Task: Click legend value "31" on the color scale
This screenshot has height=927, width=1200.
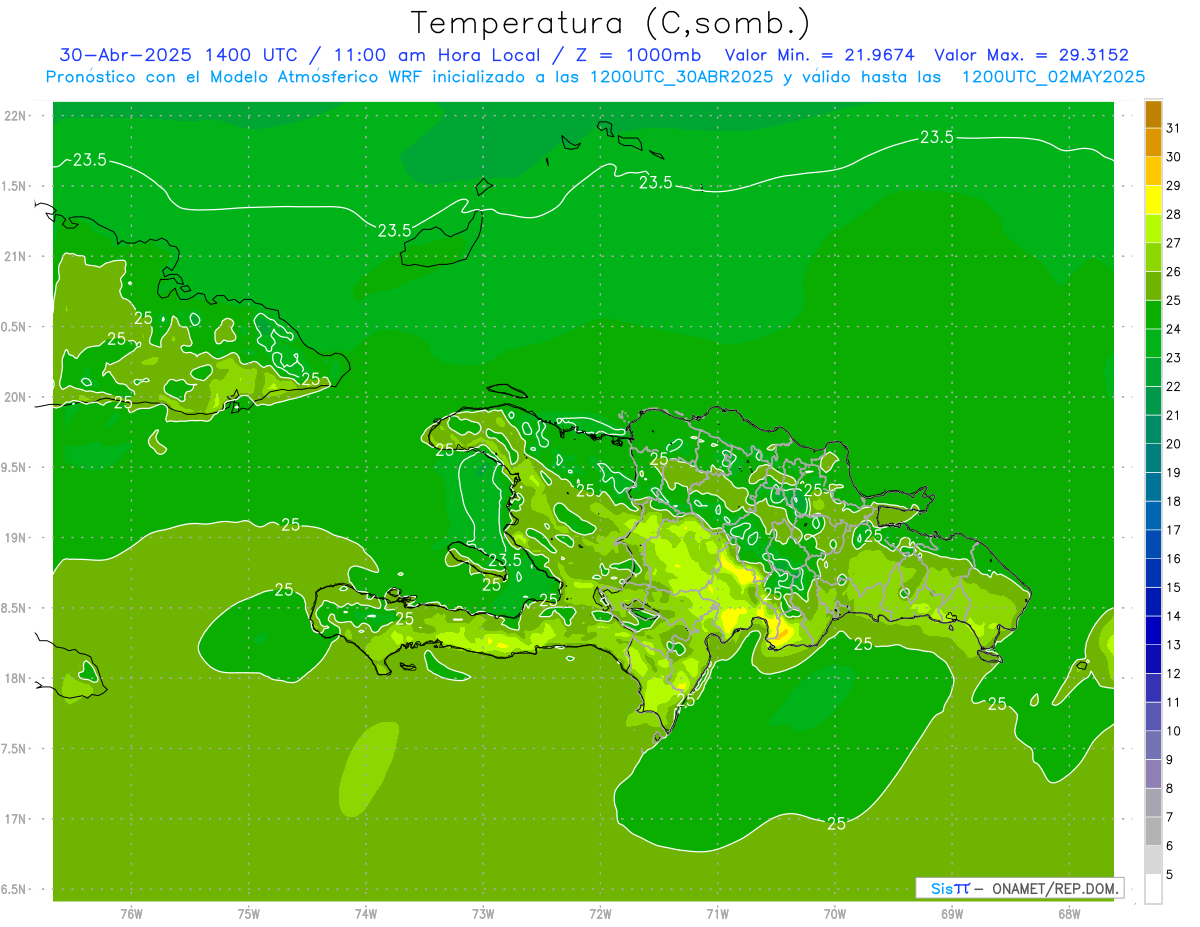Action: (x=1174, y=128)
